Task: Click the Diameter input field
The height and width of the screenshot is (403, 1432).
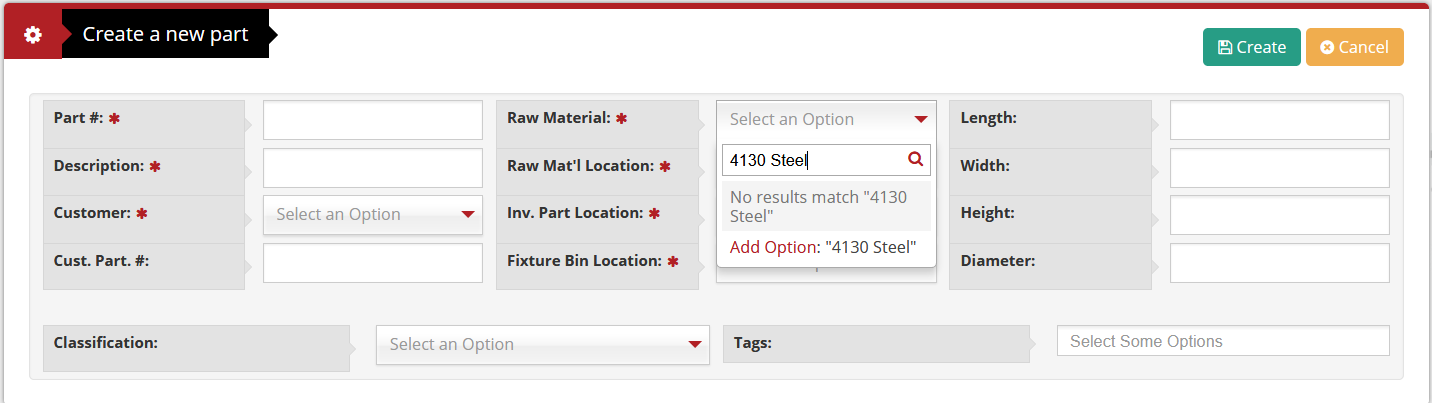Action: (1280, 263)
